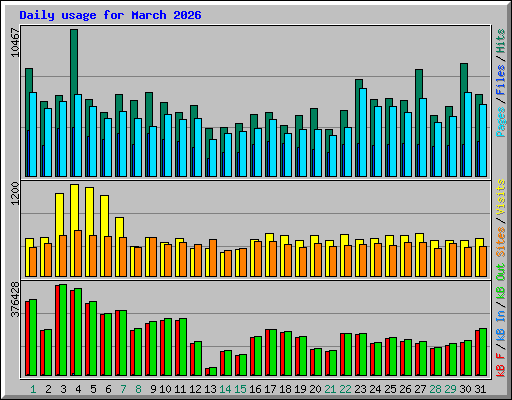Screen dimensions: 512x400
Task: Select day 18 on the x-axis
Action: [x=285, y=389]
